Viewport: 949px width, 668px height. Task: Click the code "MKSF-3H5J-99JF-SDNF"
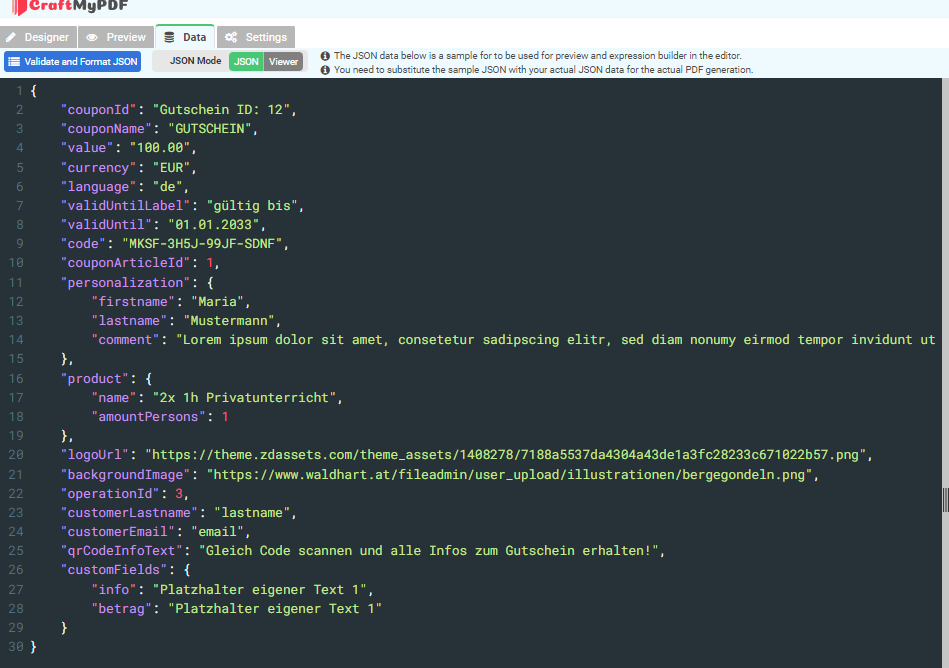point(202,244)
